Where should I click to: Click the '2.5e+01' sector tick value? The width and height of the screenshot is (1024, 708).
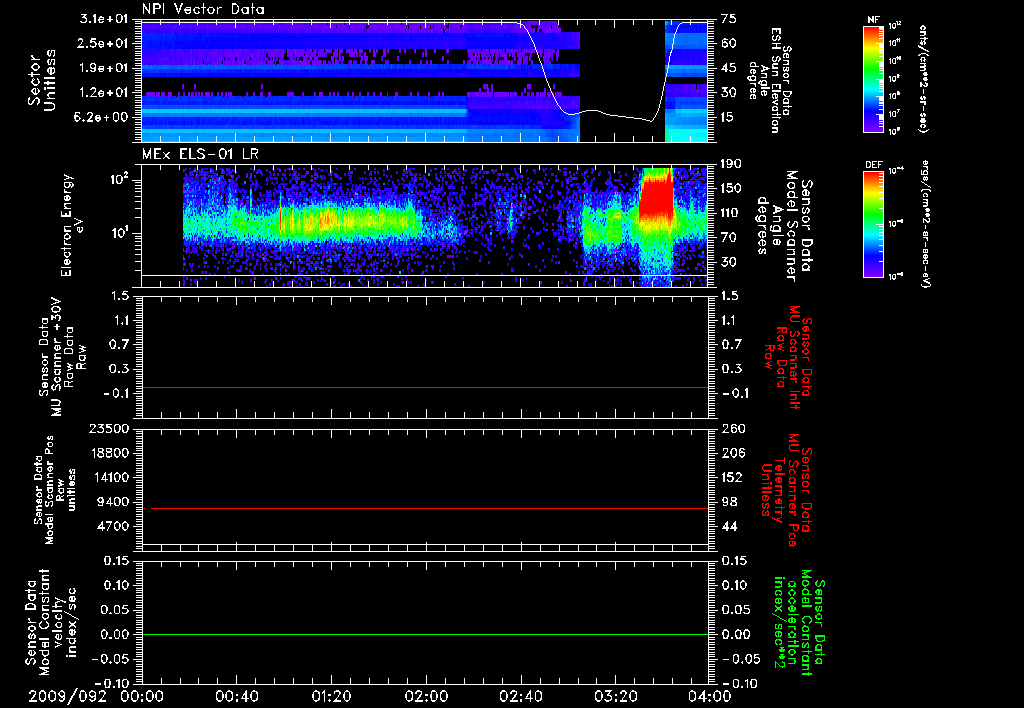103,44
